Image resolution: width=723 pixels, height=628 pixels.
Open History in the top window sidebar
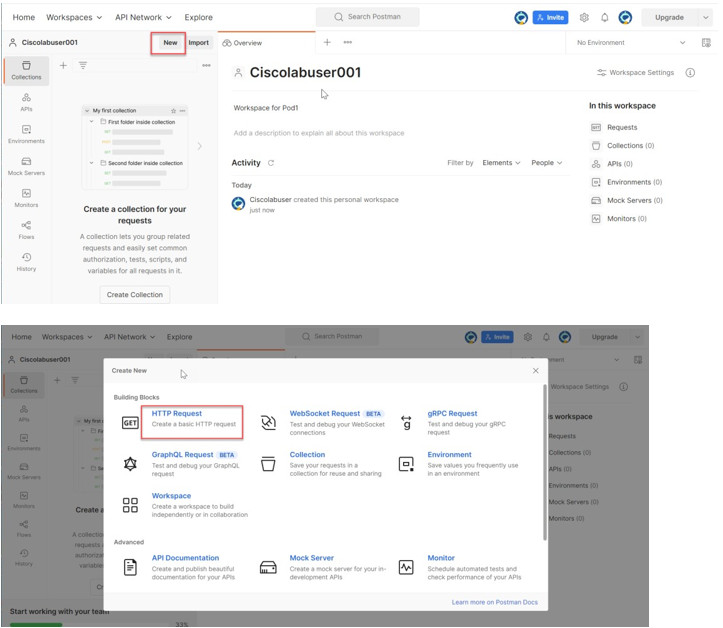pyautogui.click(x=26, y=261)
